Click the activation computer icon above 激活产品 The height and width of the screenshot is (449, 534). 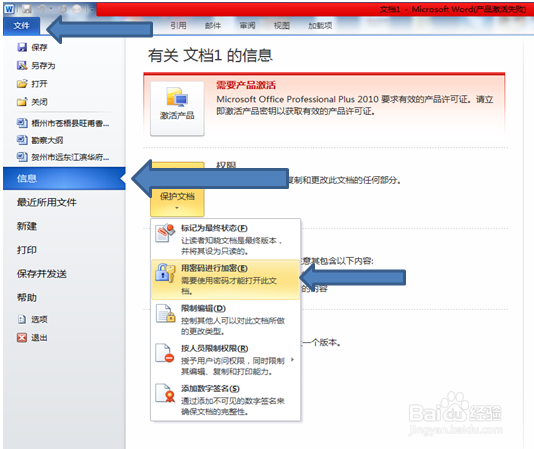(x=177, y=97)
